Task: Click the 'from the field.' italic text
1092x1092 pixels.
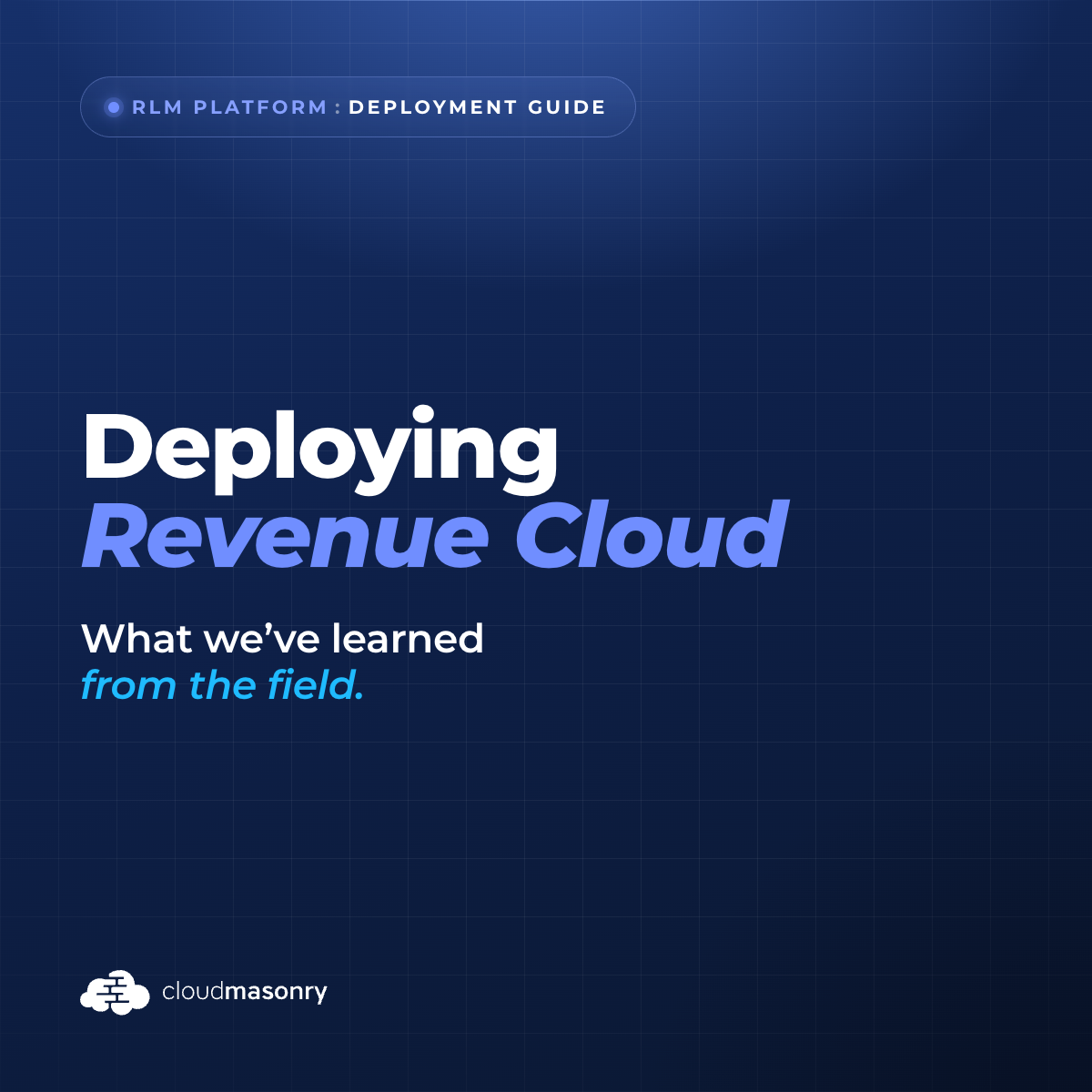Action: coord(222,685)
